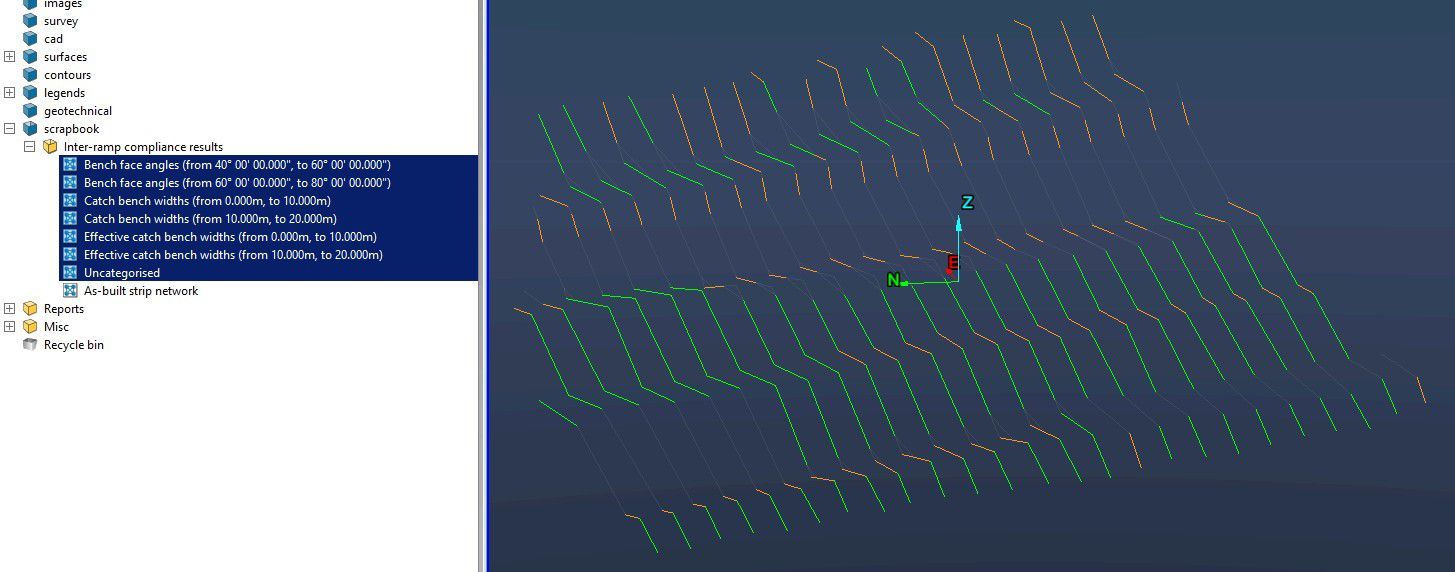
Task: Click the E axis label in viewport
Action: [953, 263]
